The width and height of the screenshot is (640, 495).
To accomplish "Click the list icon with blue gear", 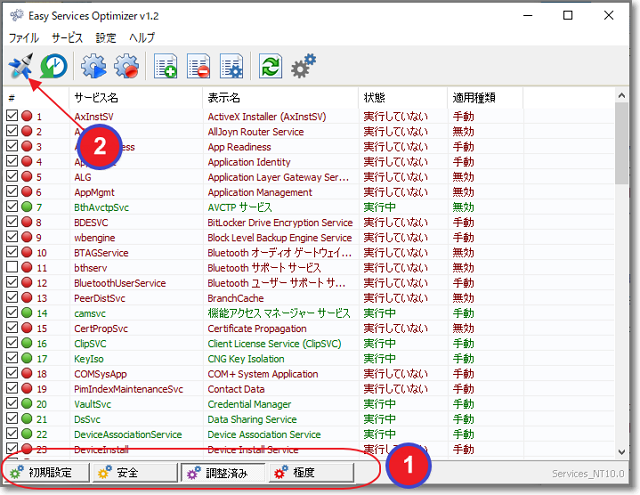I will (x=232, y=67).
